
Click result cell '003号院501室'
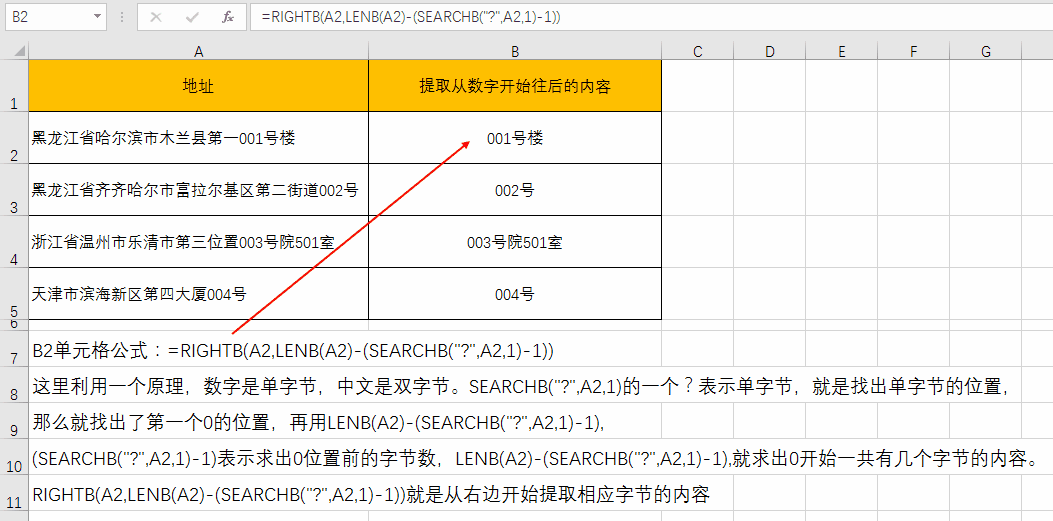(514, 242)
